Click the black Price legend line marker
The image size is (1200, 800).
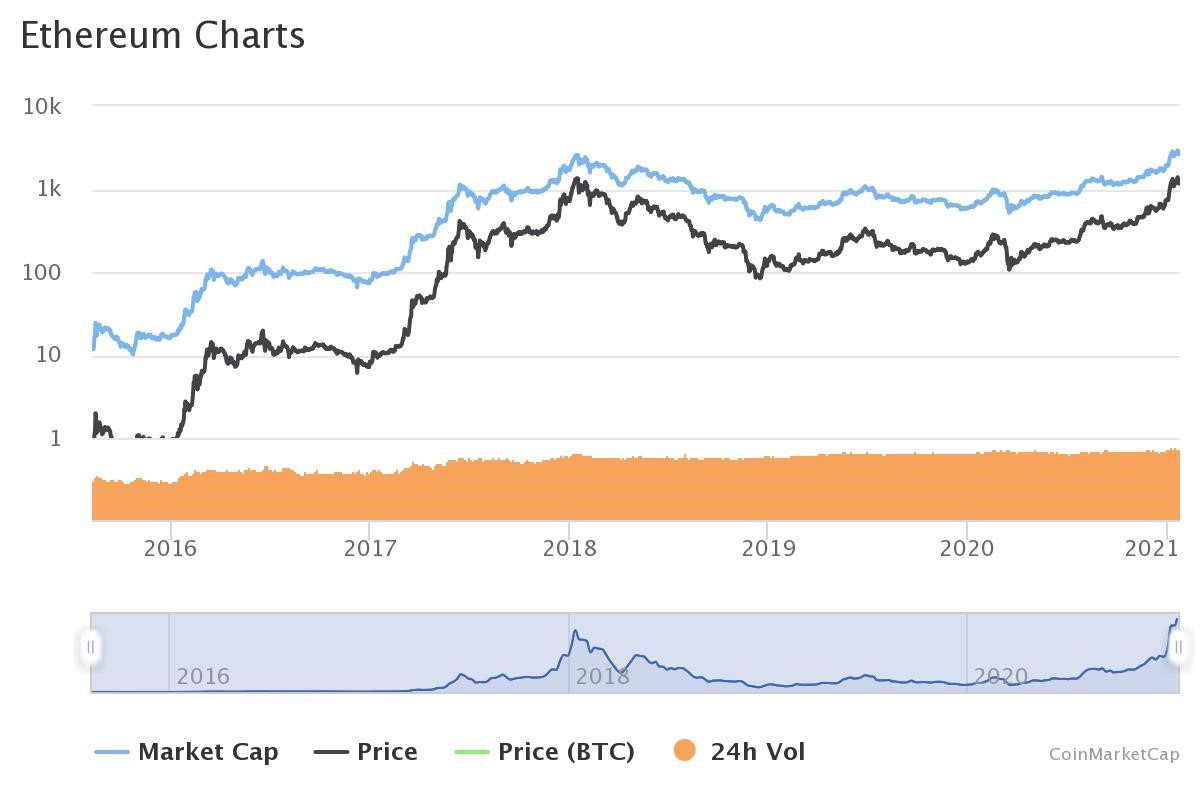(331, 751)
